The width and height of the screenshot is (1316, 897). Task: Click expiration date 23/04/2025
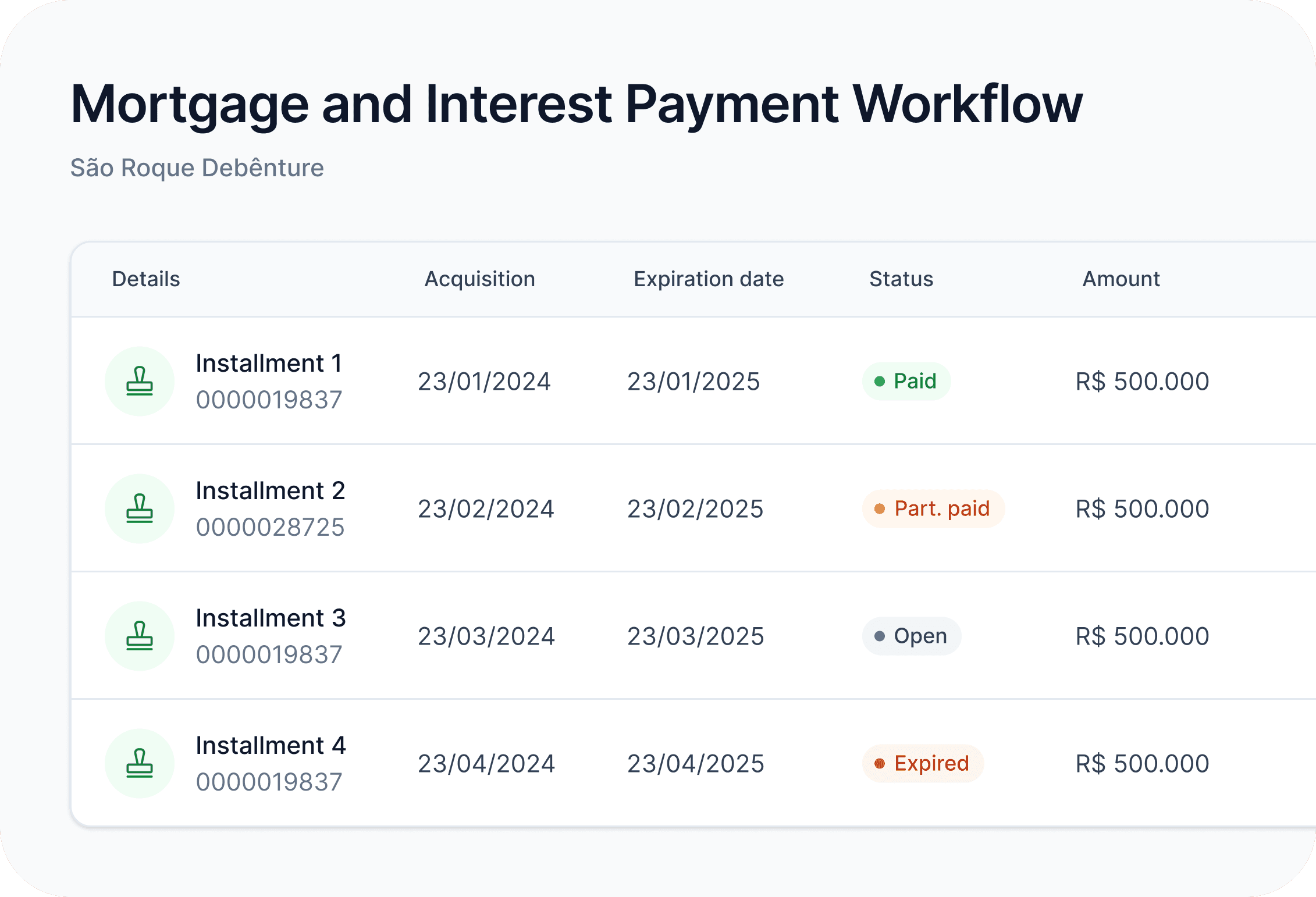tap(695, 764)
